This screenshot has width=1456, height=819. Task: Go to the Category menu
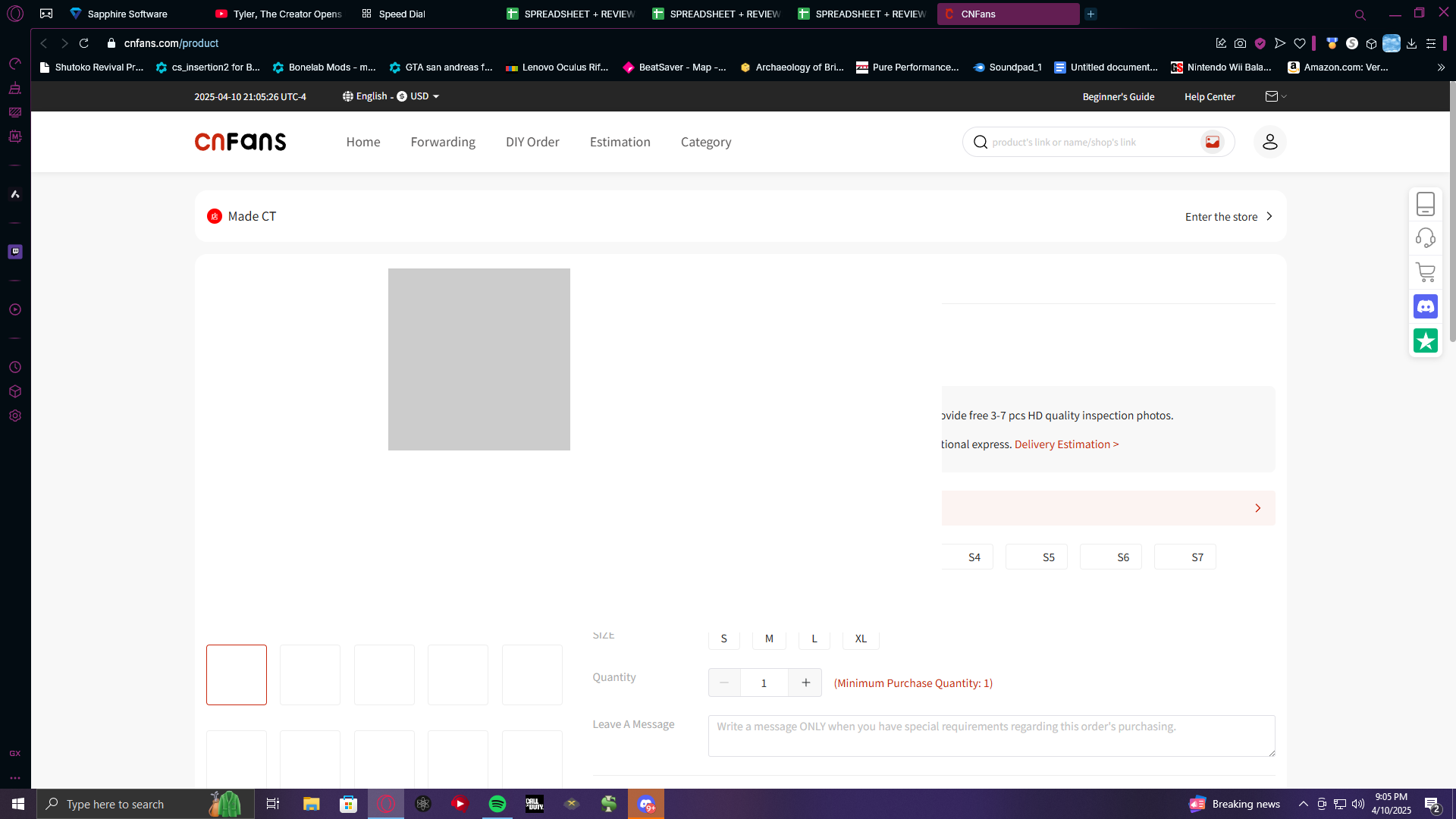click(705, 142)
